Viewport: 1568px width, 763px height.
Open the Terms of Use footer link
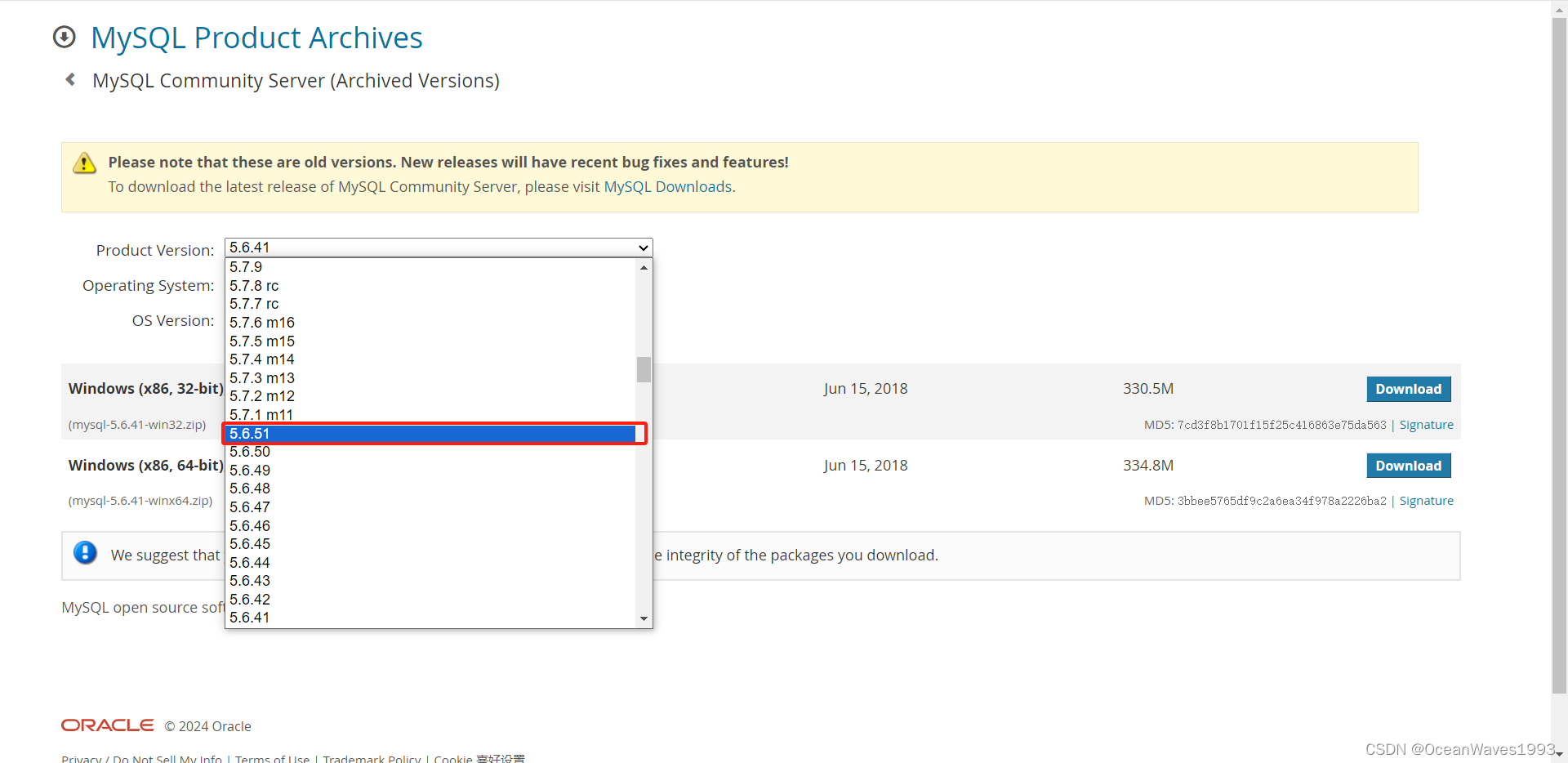pyautogui.click(x=273, y=759)
